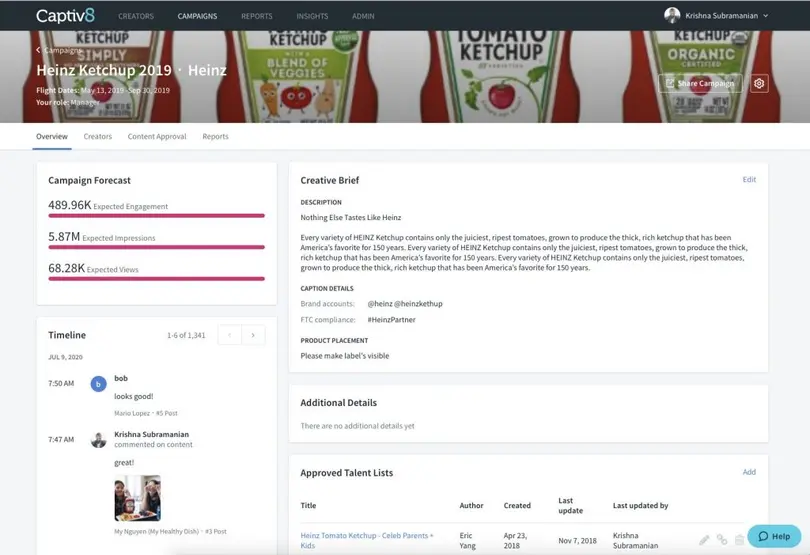Click the link icon in talent list row
The image size is (810, 555).
[x=722, y=540]
